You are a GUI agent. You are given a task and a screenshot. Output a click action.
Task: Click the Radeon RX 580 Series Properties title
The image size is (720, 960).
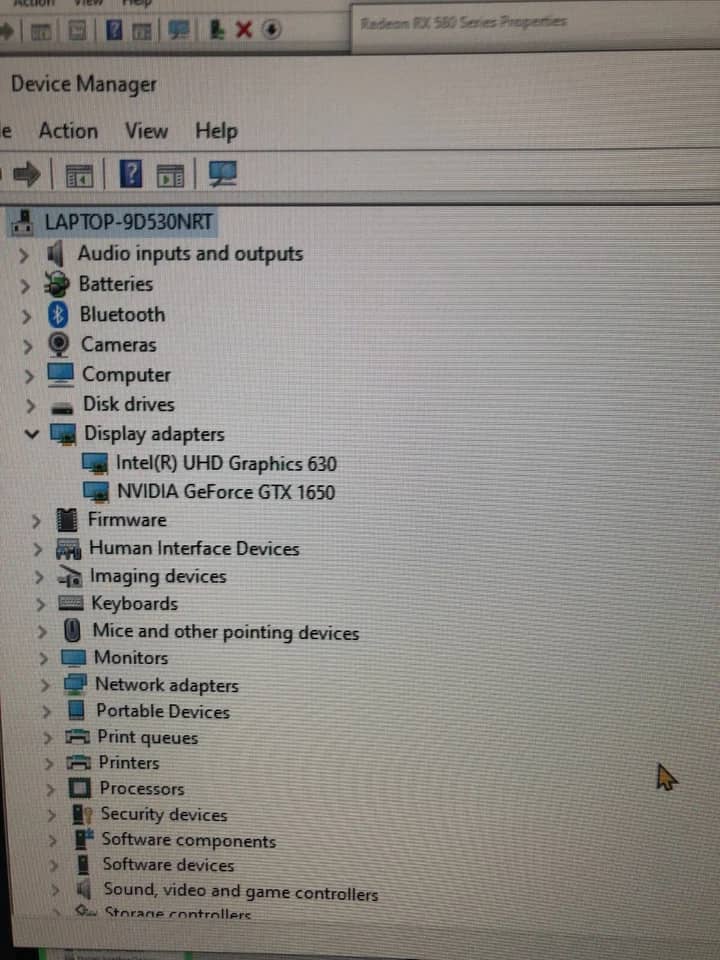[463, 23]
